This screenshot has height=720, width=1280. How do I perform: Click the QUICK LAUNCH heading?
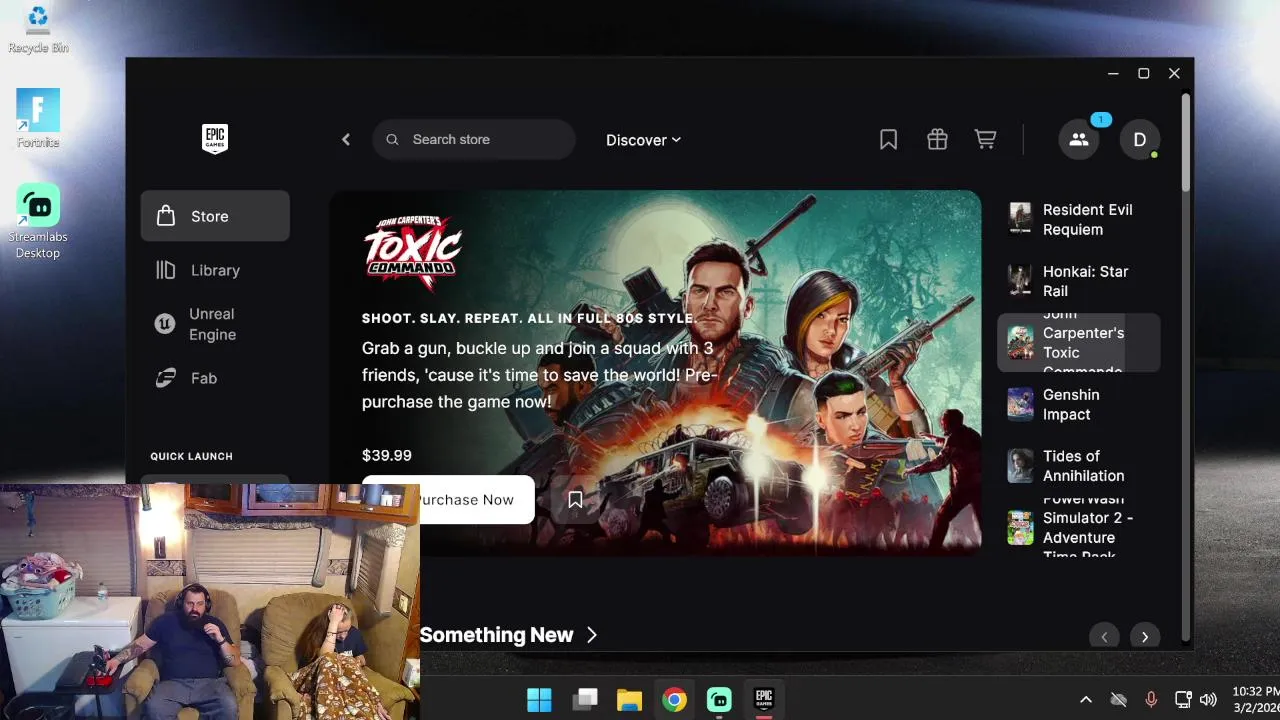tap(192, 456)
